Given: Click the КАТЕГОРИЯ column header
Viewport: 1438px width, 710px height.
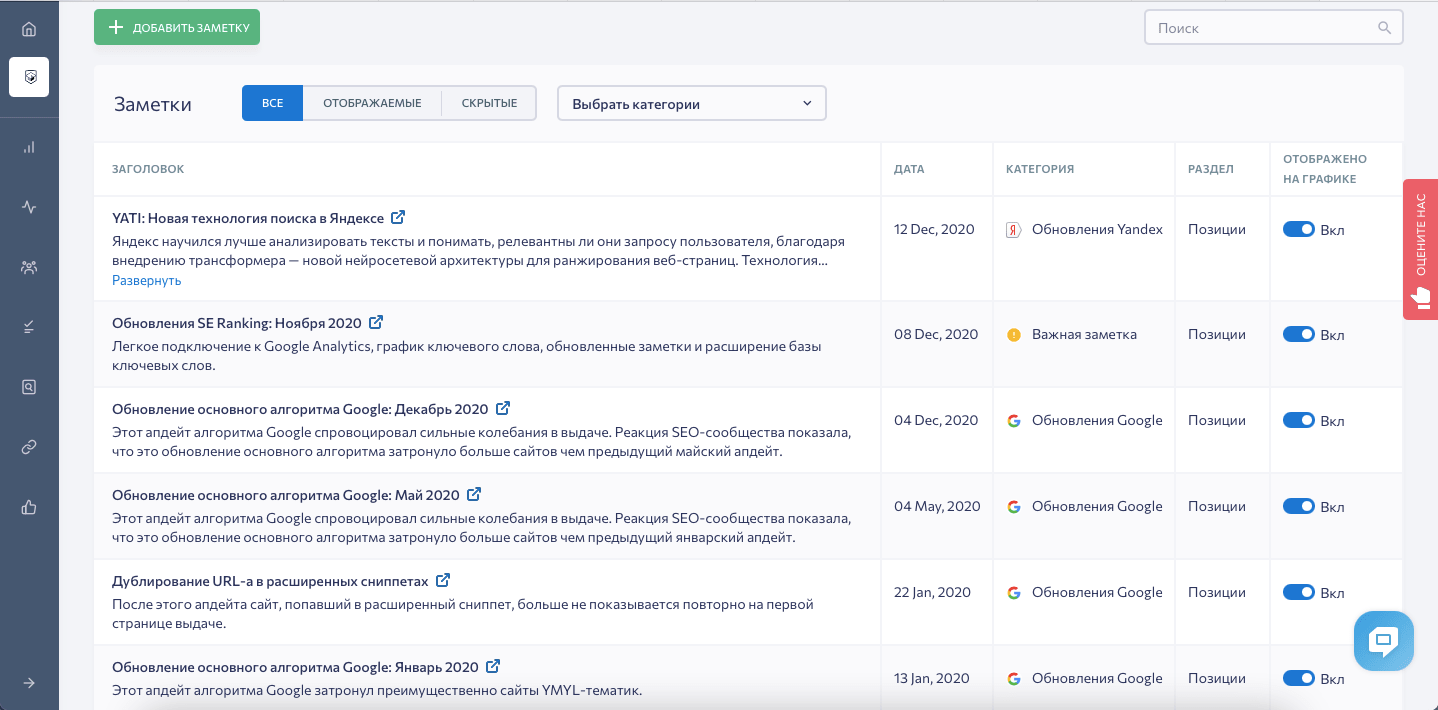Looking at the screenshot, I should pos(1040,169).
